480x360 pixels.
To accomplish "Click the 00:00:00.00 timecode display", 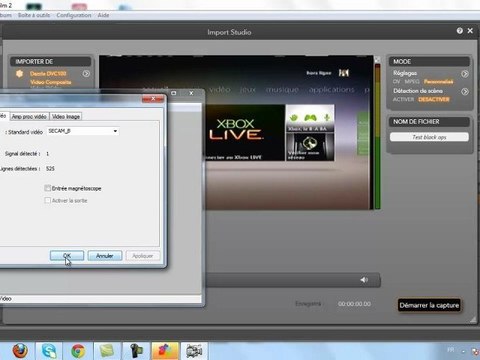I will 354,304.
